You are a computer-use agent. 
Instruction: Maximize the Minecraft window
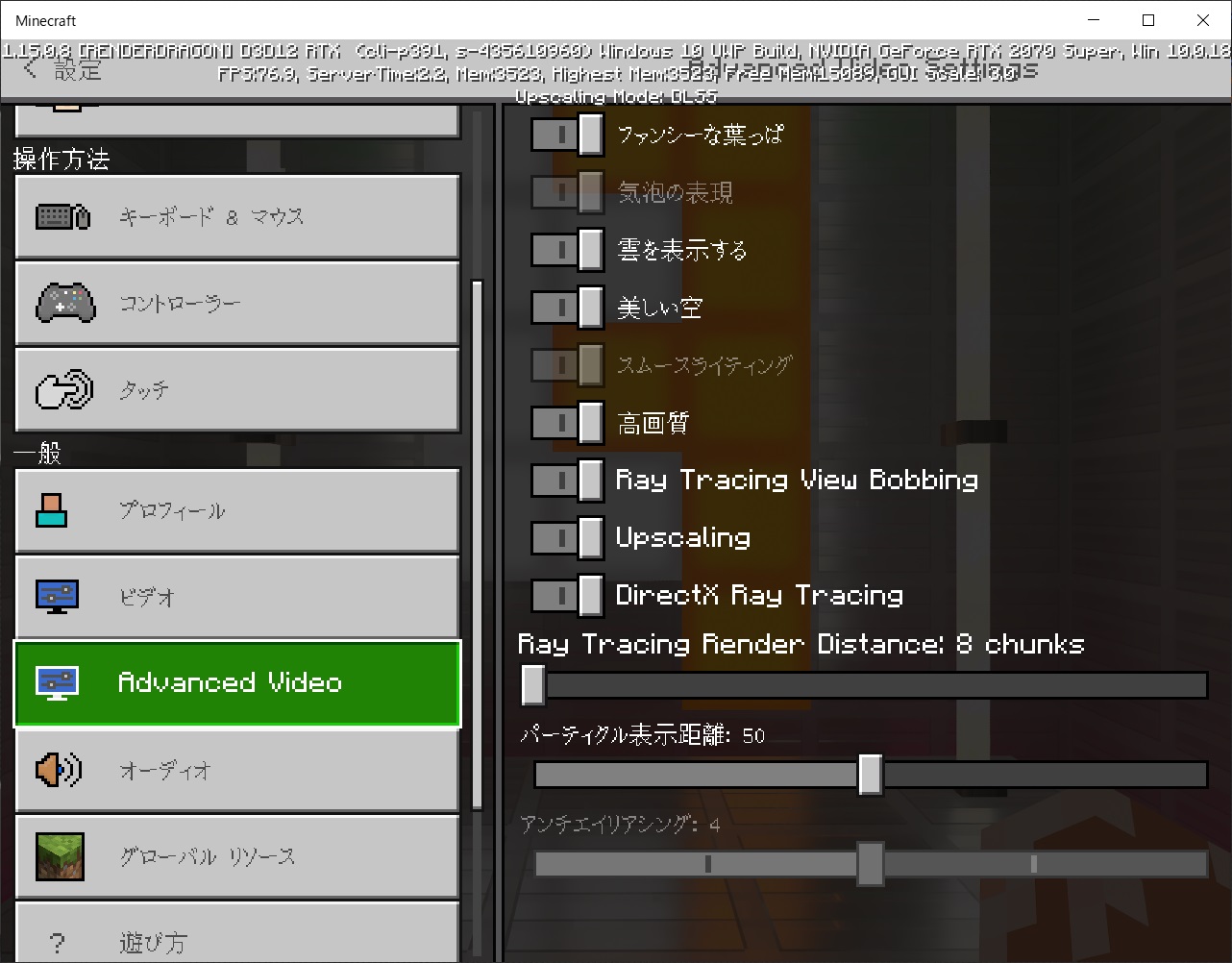[x=1148, y=20]
